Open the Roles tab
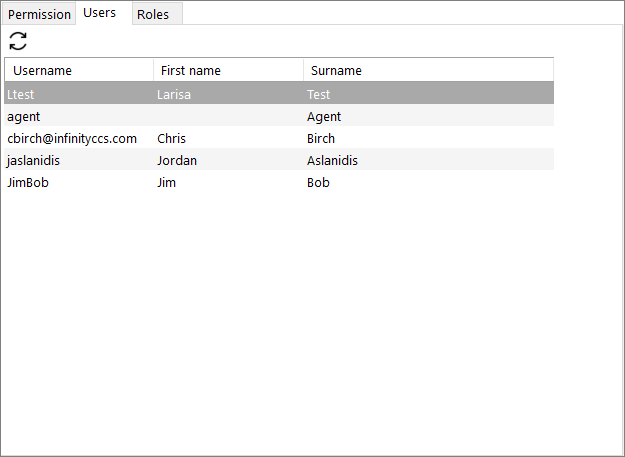Screen dimensions: 625x457 pyautogui.click(x=157, y=14)
